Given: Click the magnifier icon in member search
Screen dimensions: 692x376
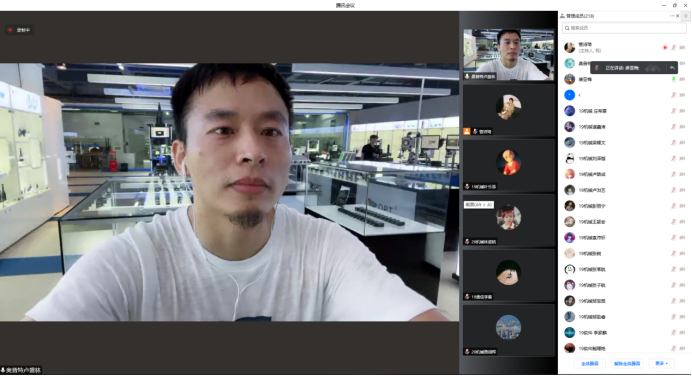Looking at the screenshot, I should 567,28.
